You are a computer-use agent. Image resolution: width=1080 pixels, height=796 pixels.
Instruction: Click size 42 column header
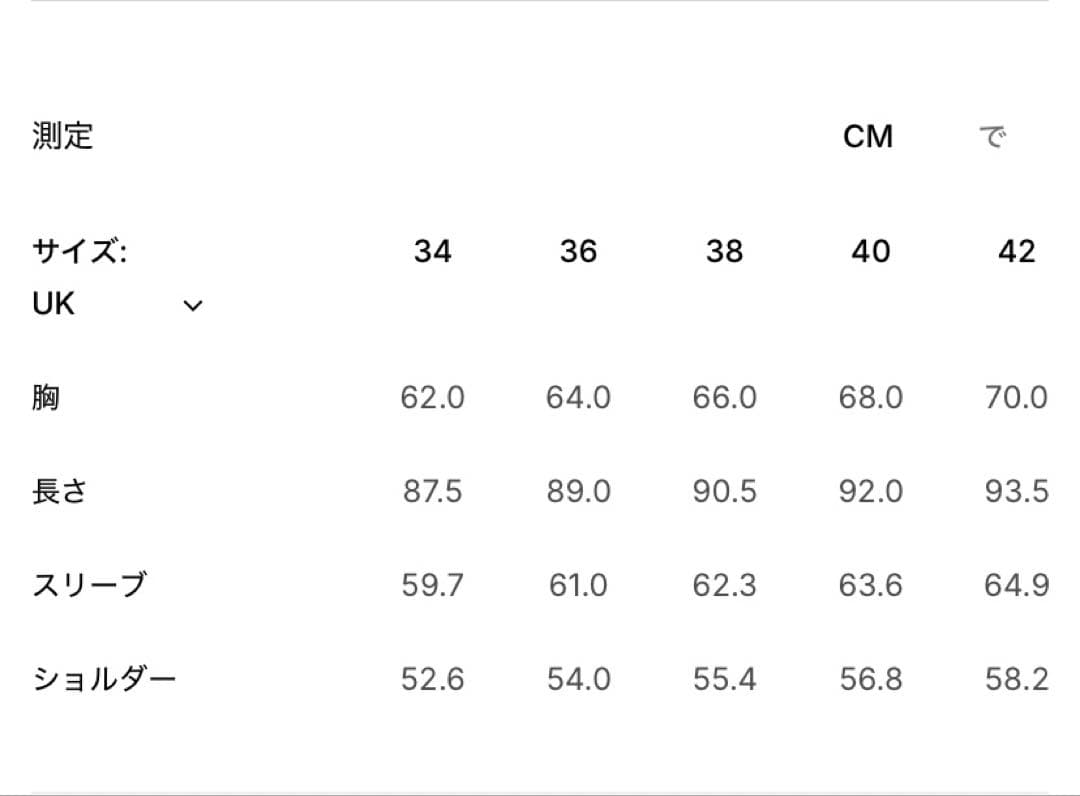point(1016,251)
